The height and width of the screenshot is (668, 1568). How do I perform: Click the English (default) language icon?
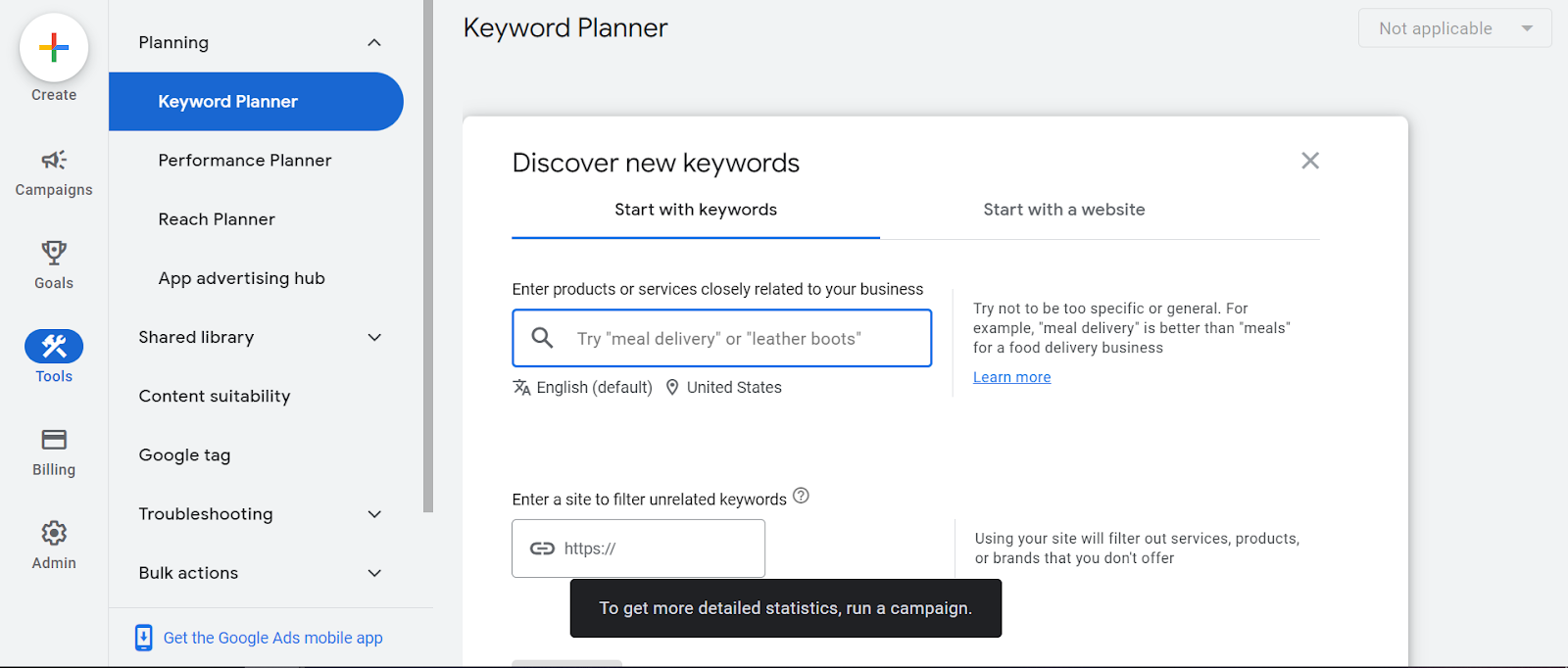pyautogui.click(x=521, y=387)
